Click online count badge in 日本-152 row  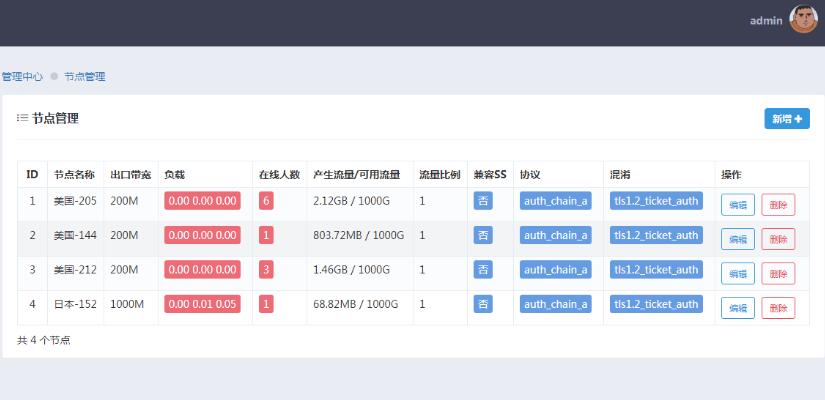[266, 304]
